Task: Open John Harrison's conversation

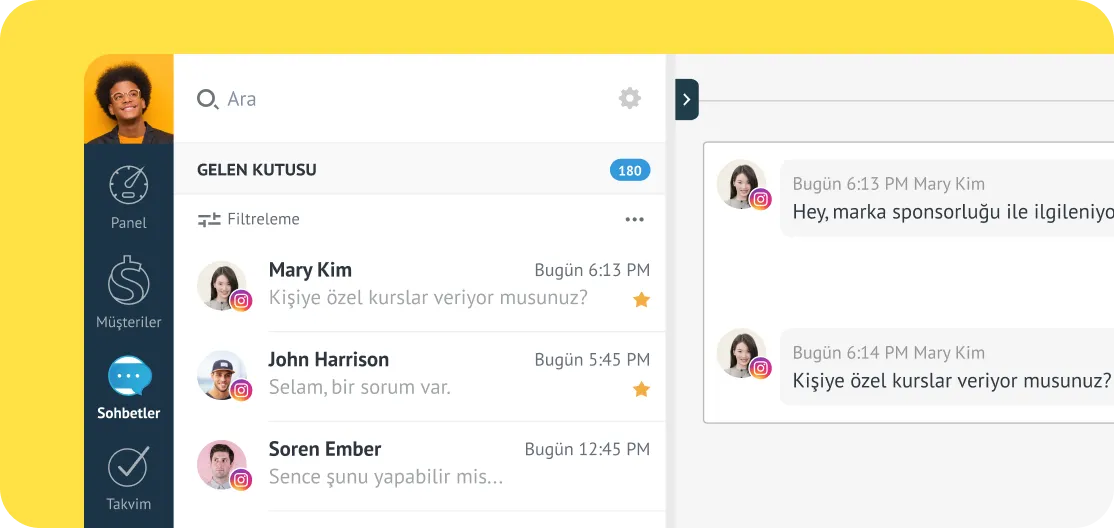Action: 420,374
